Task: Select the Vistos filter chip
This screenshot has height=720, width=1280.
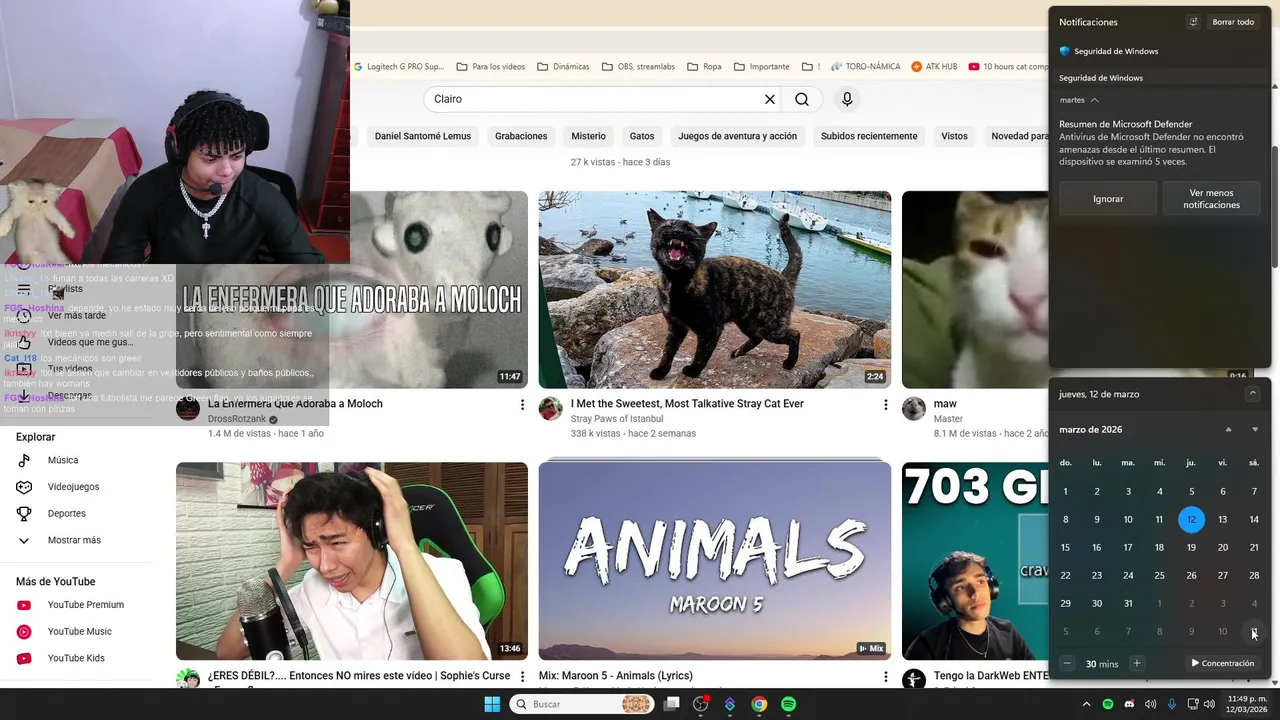Action: (x=954, y=136)
